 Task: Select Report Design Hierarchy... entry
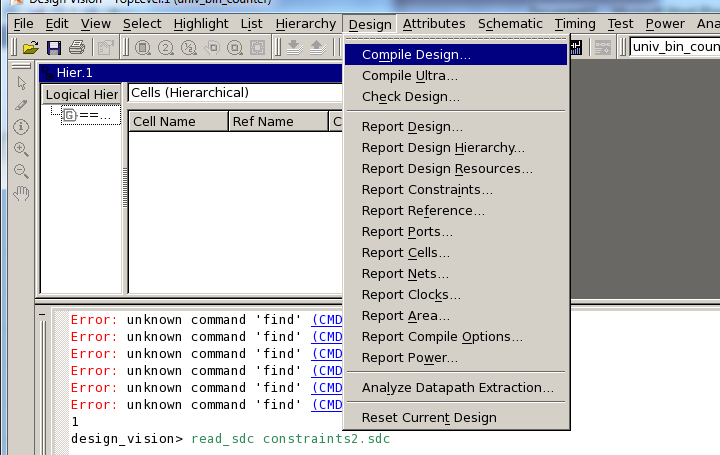click(456, 148)
